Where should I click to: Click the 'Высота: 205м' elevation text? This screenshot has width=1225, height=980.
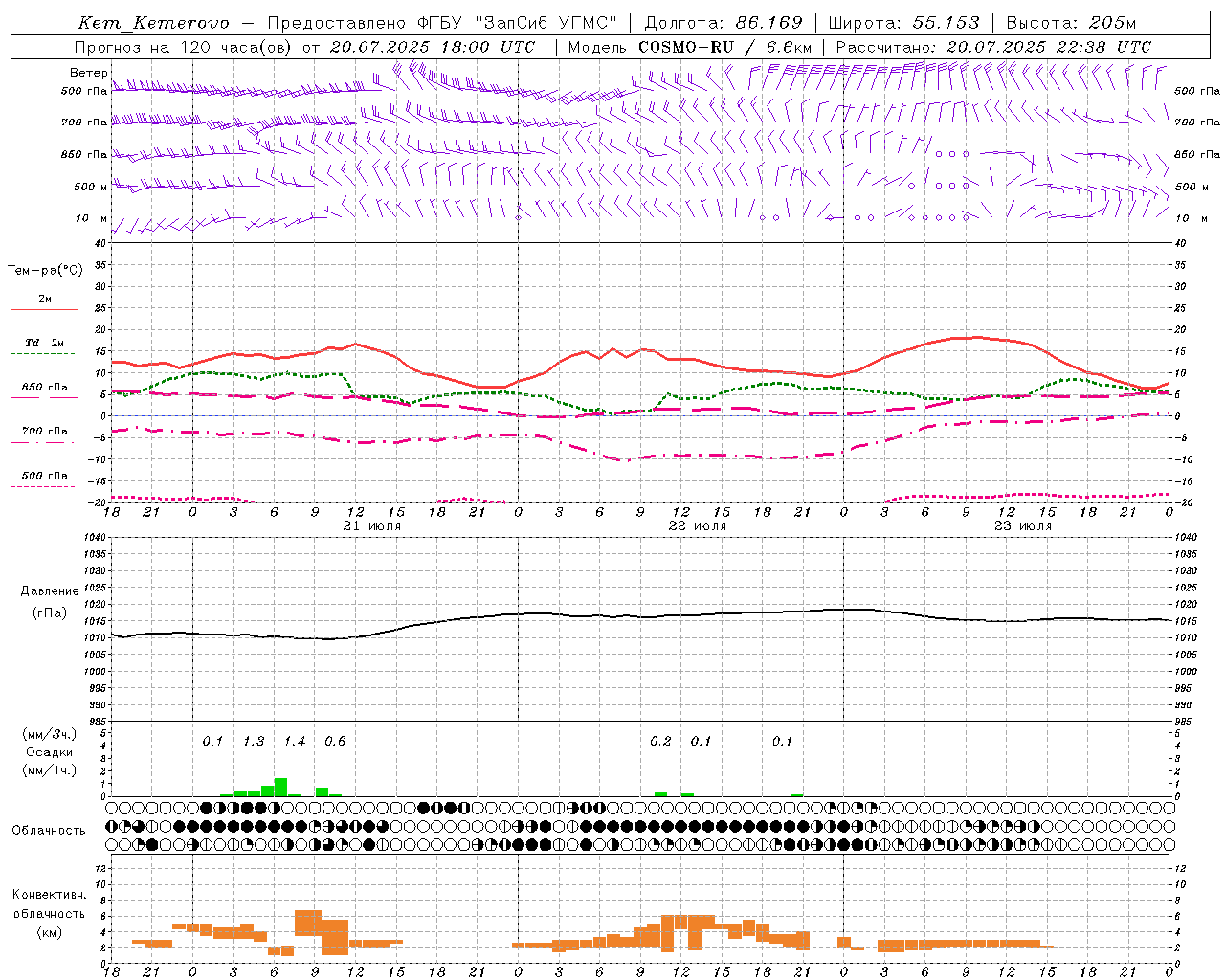pyautogui.click(x=1072, y=23)
